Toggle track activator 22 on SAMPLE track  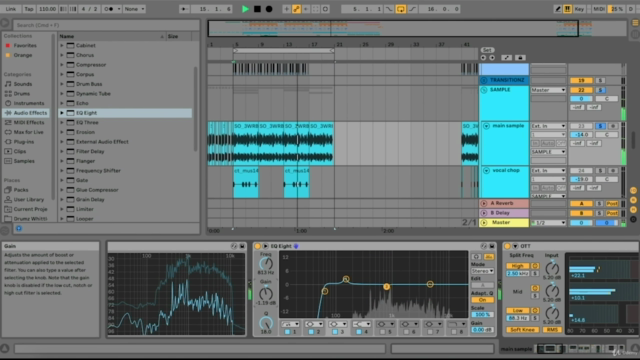[x=581, y=90]
